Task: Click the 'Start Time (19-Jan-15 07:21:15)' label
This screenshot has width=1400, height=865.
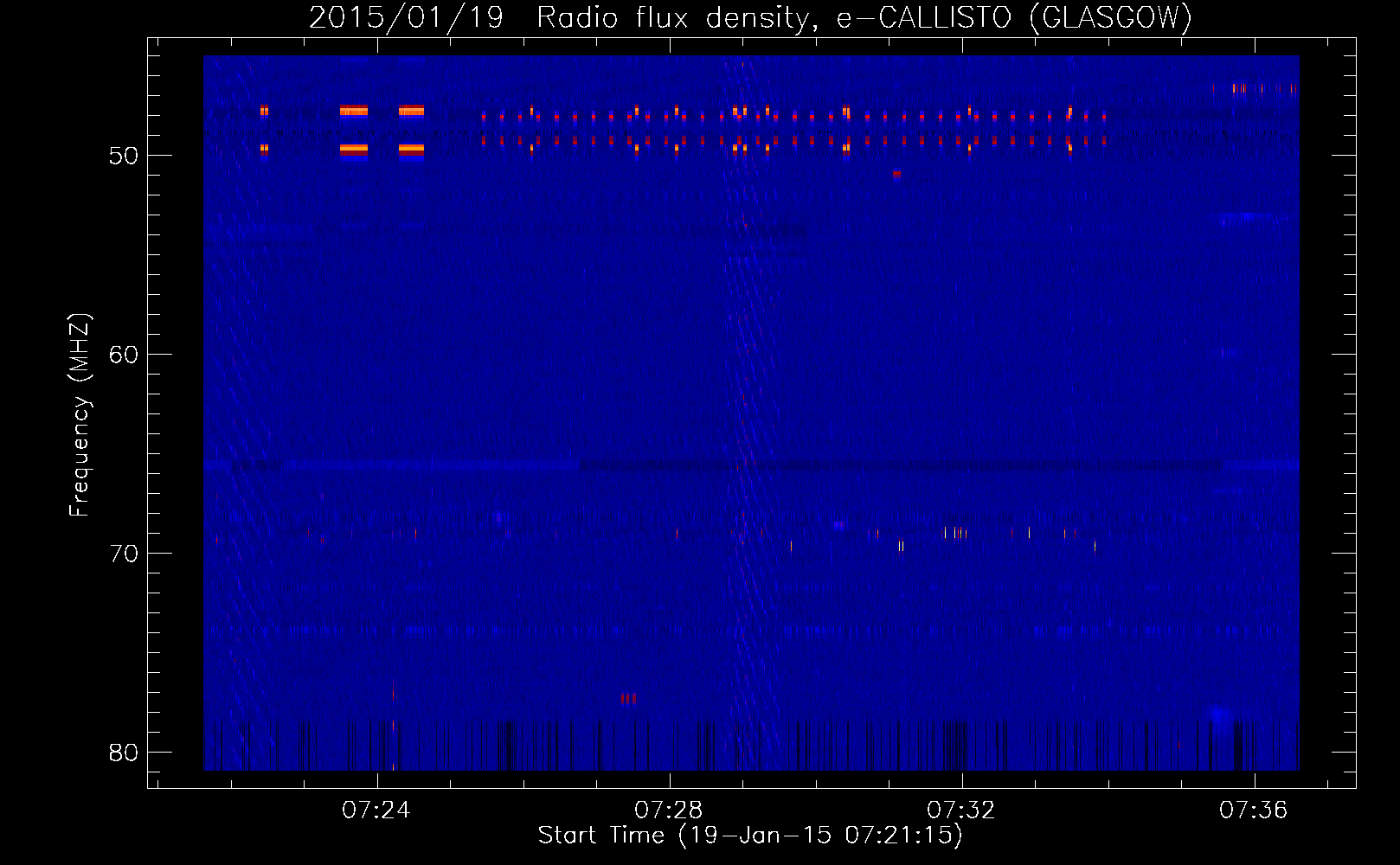Action: 750,836
